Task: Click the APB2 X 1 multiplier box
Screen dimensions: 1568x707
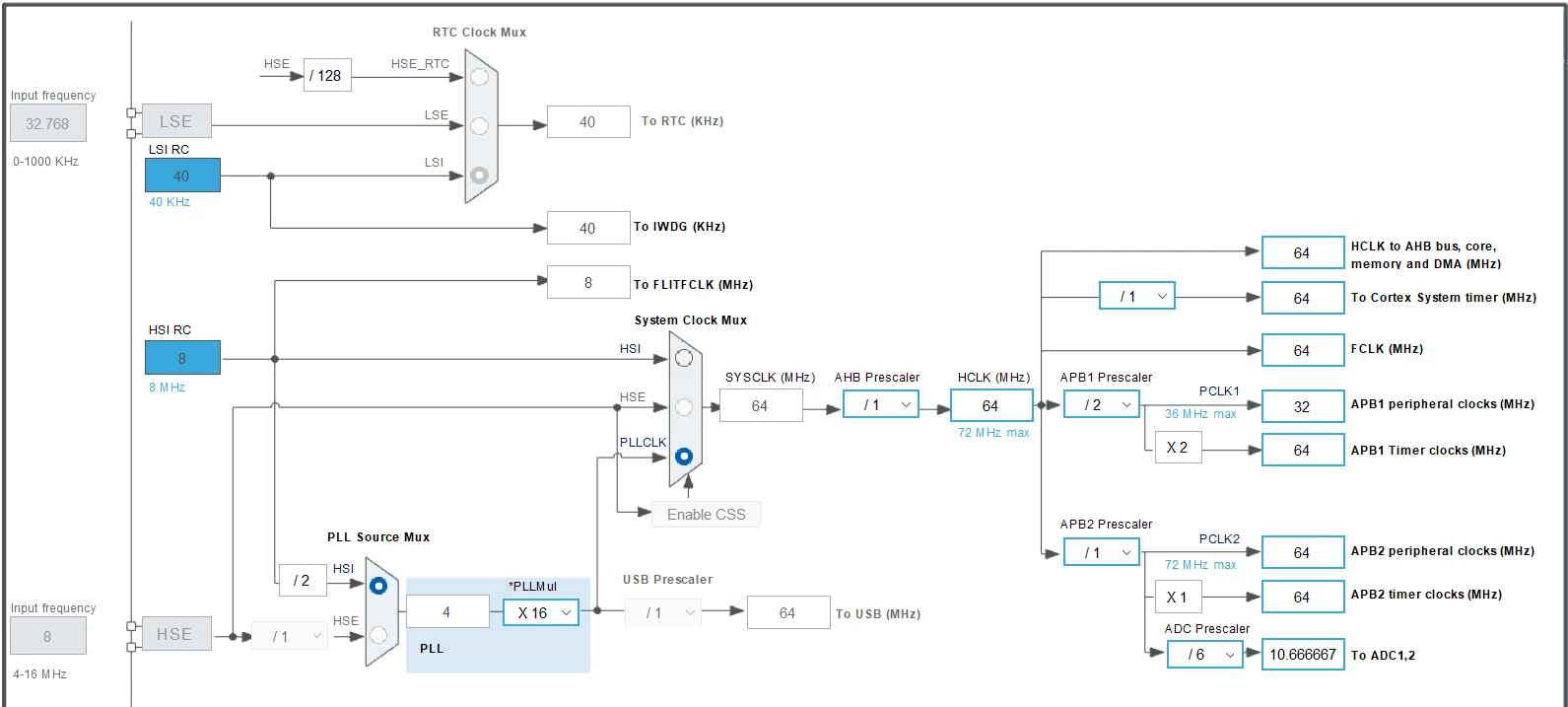Action: pos(1178,597)
